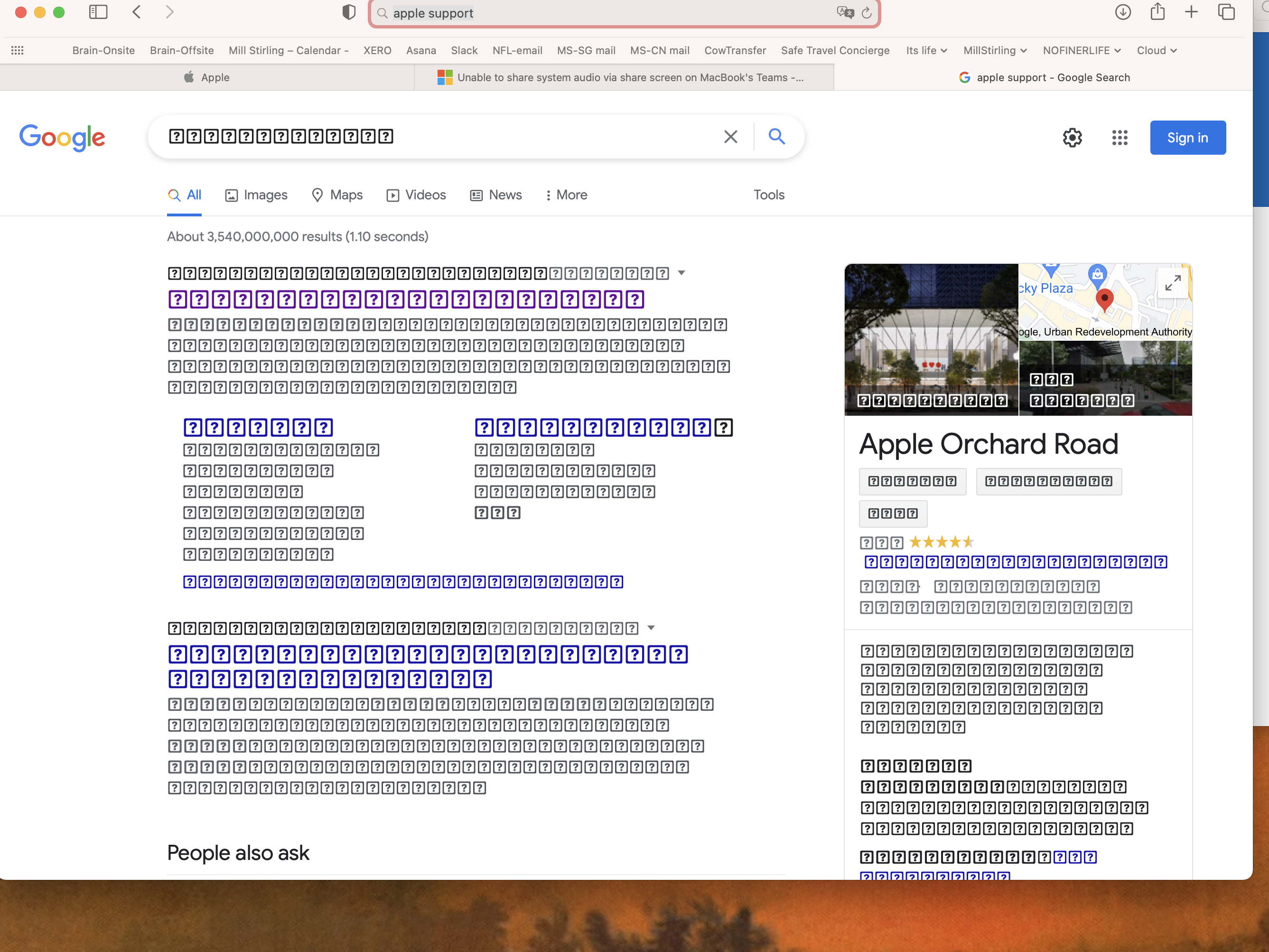Open the MS-SG mail bookmark

tap(586, 50)
